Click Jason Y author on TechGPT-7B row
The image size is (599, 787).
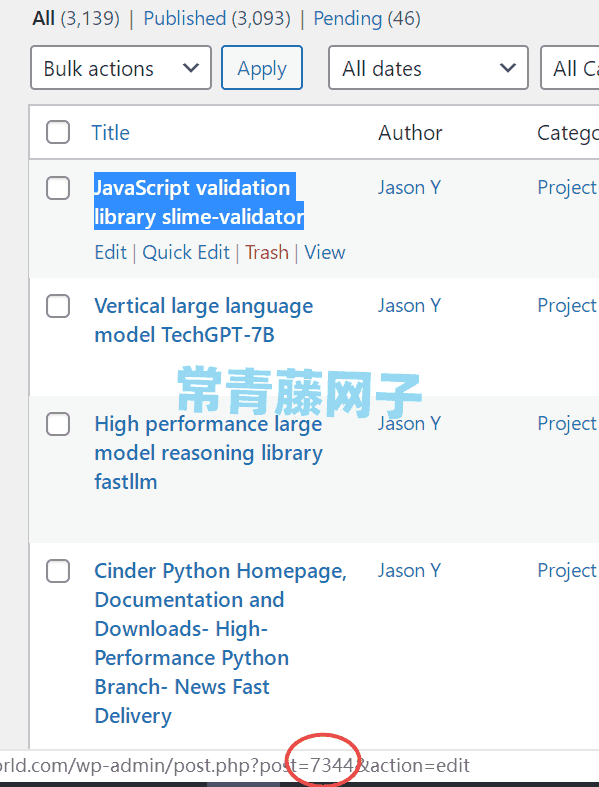409,306
